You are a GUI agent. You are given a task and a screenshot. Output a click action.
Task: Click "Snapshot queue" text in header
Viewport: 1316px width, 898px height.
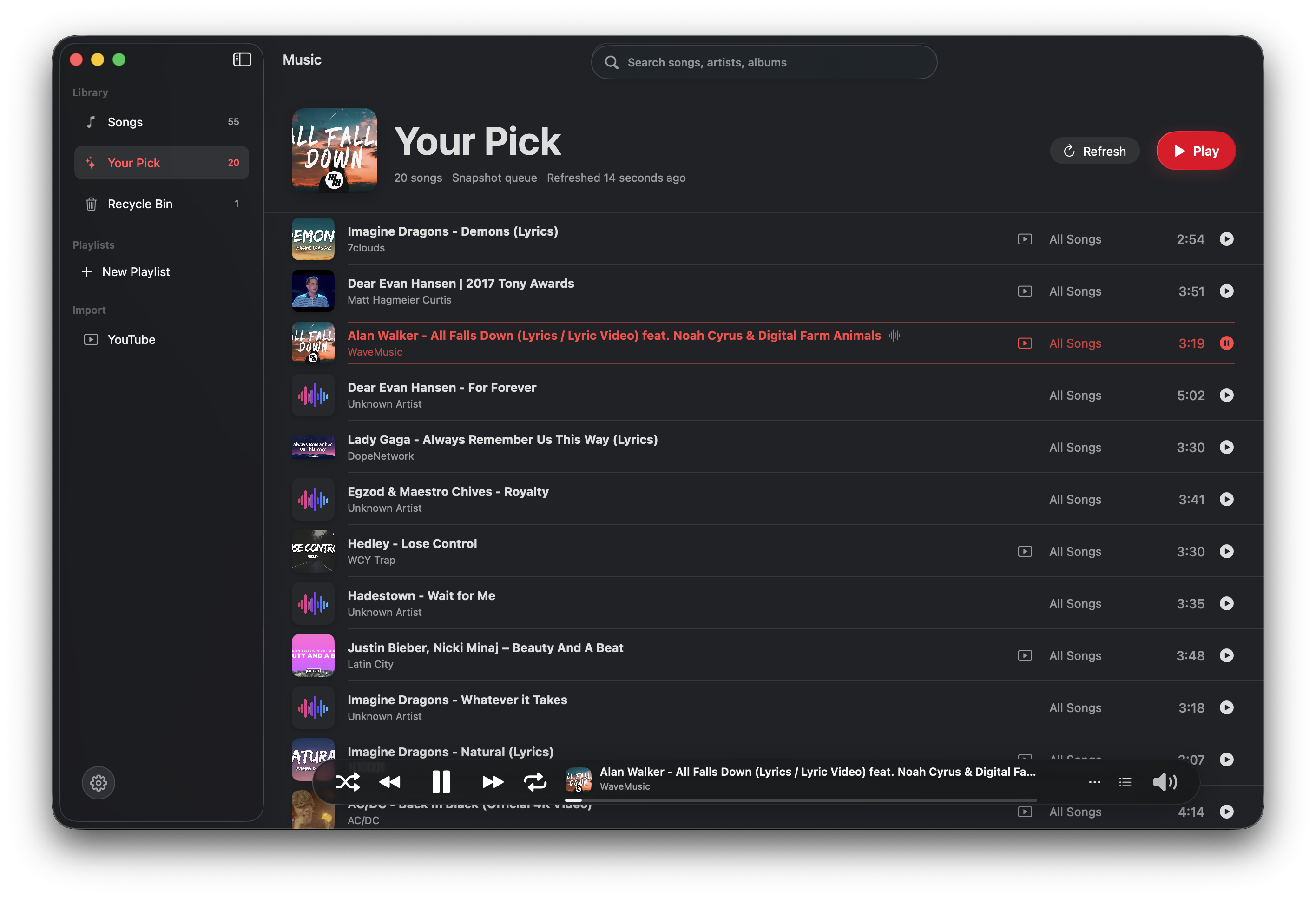(x=494, y=178)
